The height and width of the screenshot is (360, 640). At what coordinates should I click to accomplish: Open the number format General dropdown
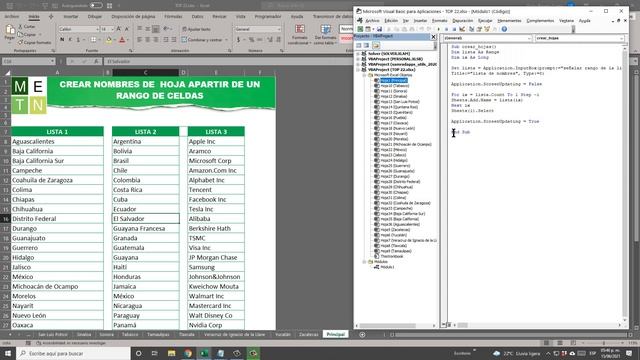[x=279, y=29]
